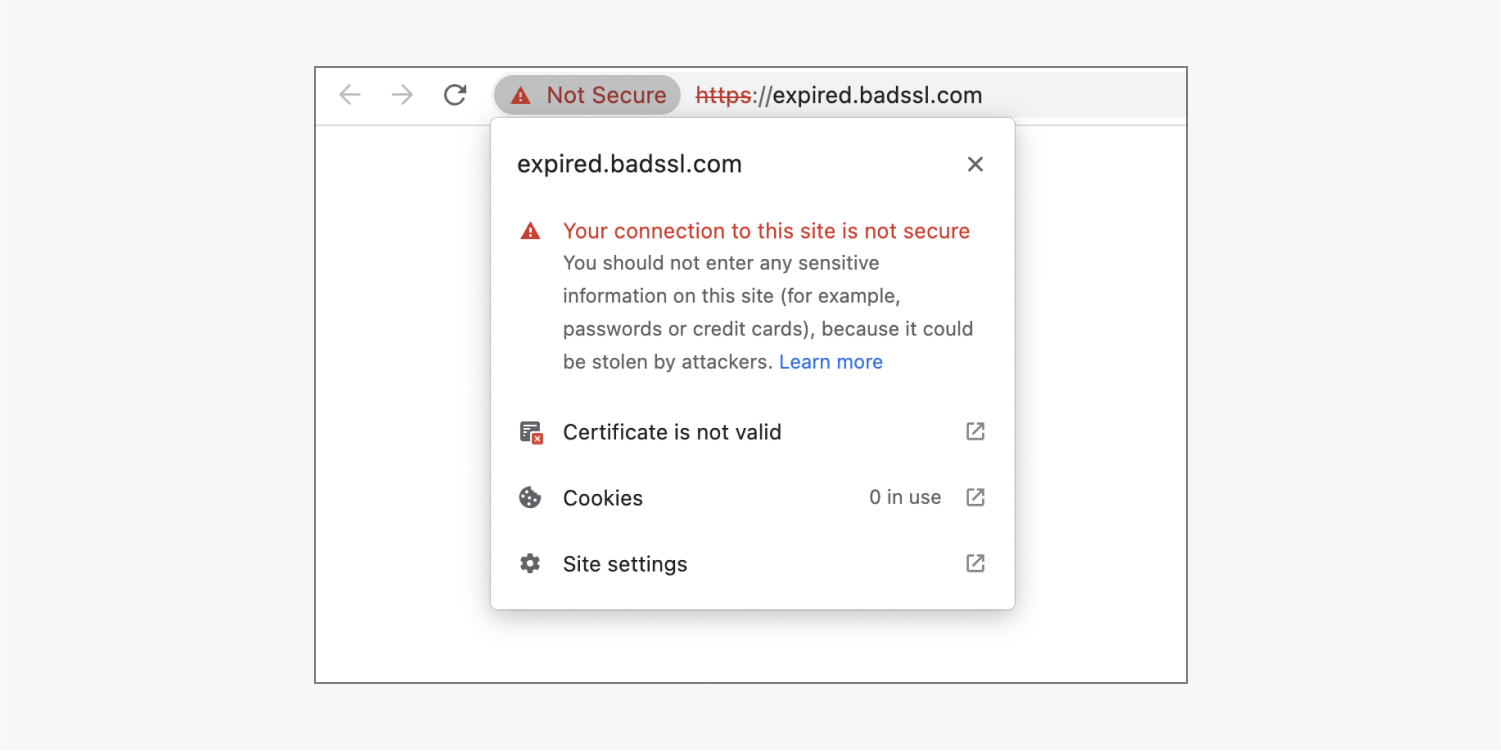Close the site information popup
This screenshot has height=751, width=1501.
975,164
